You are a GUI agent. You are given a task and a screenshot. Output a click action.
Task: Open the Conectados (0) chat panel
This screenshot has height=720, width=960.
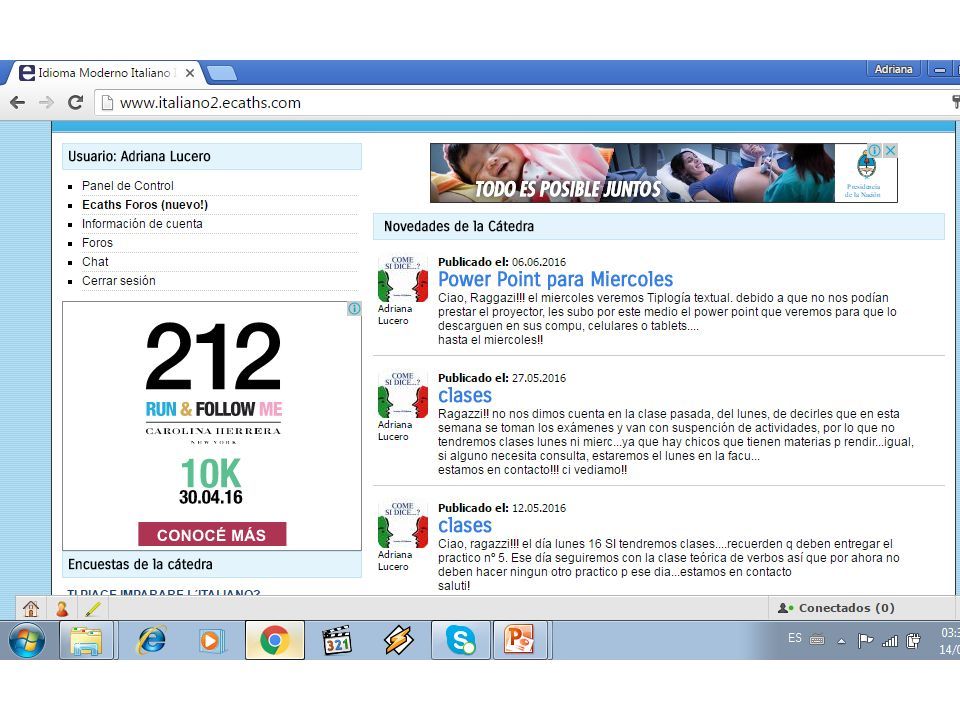(835, 608)
